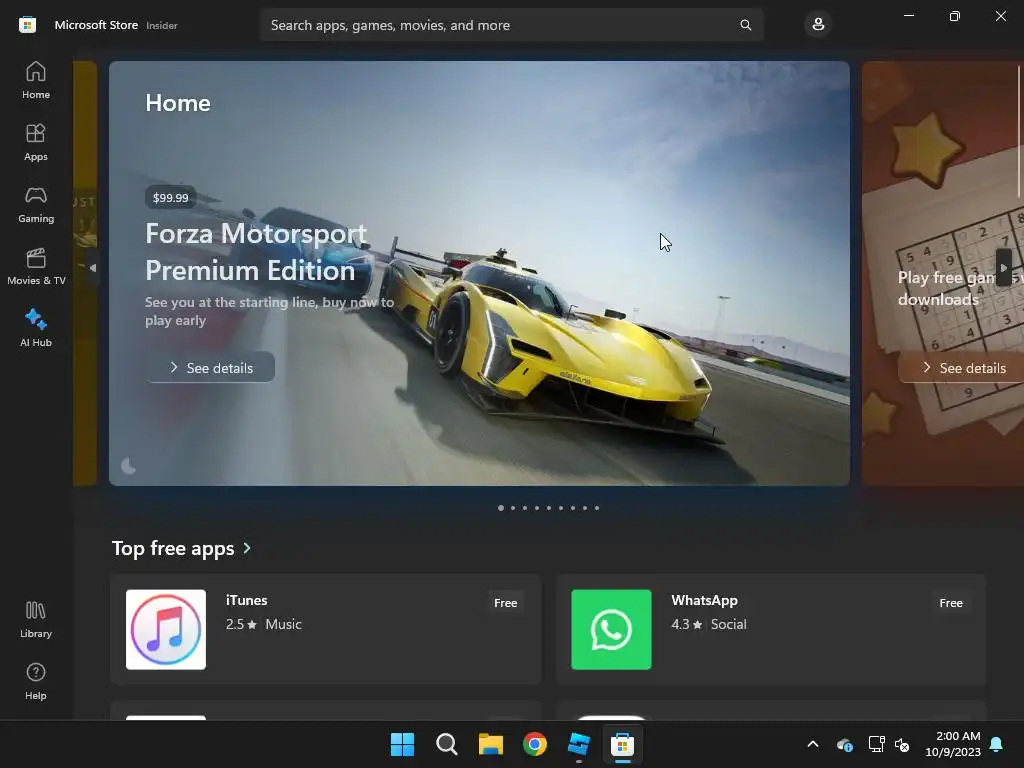The width and height of the screenshot is (1024, 768).
Task: Click the search magnifier icon
Action: [x=745, y=25]
